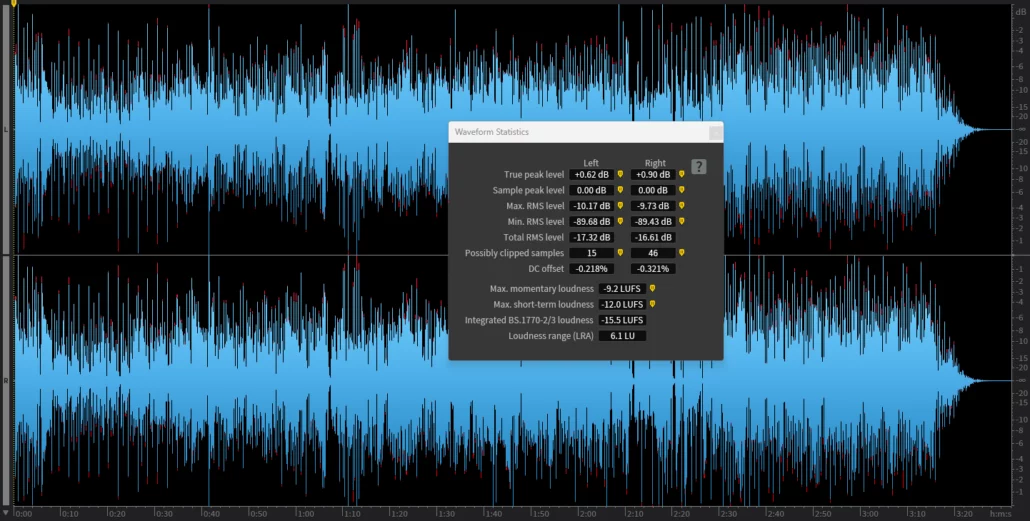The width and height of the screenshot is (1030, 521).
Task: Close the Waveform Statistics dialog
Action: [x=714, y=132]
